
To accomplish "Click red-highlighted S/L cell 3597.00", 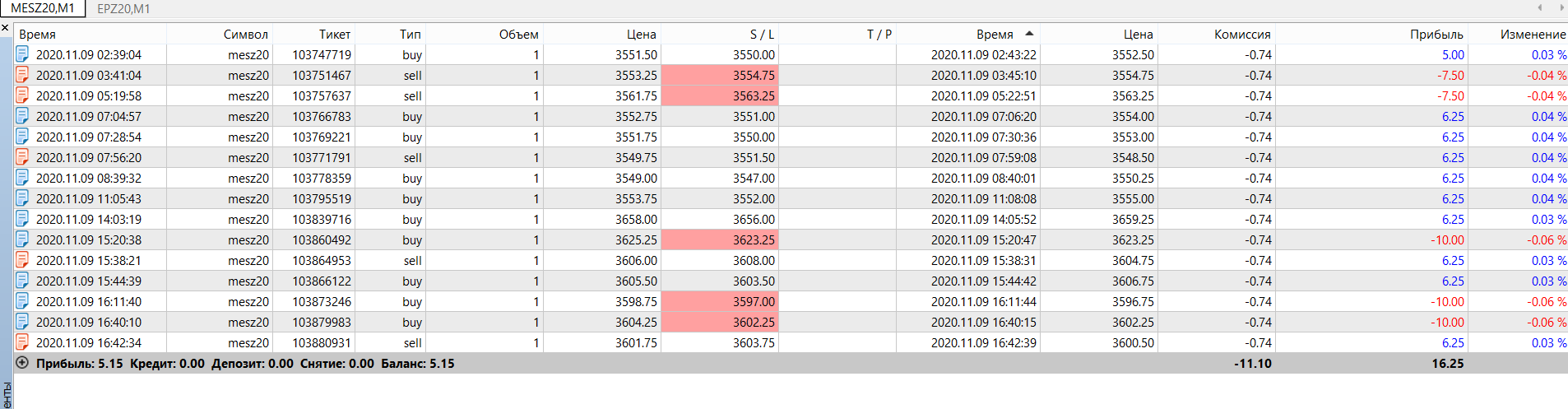I will click(720, 301).
